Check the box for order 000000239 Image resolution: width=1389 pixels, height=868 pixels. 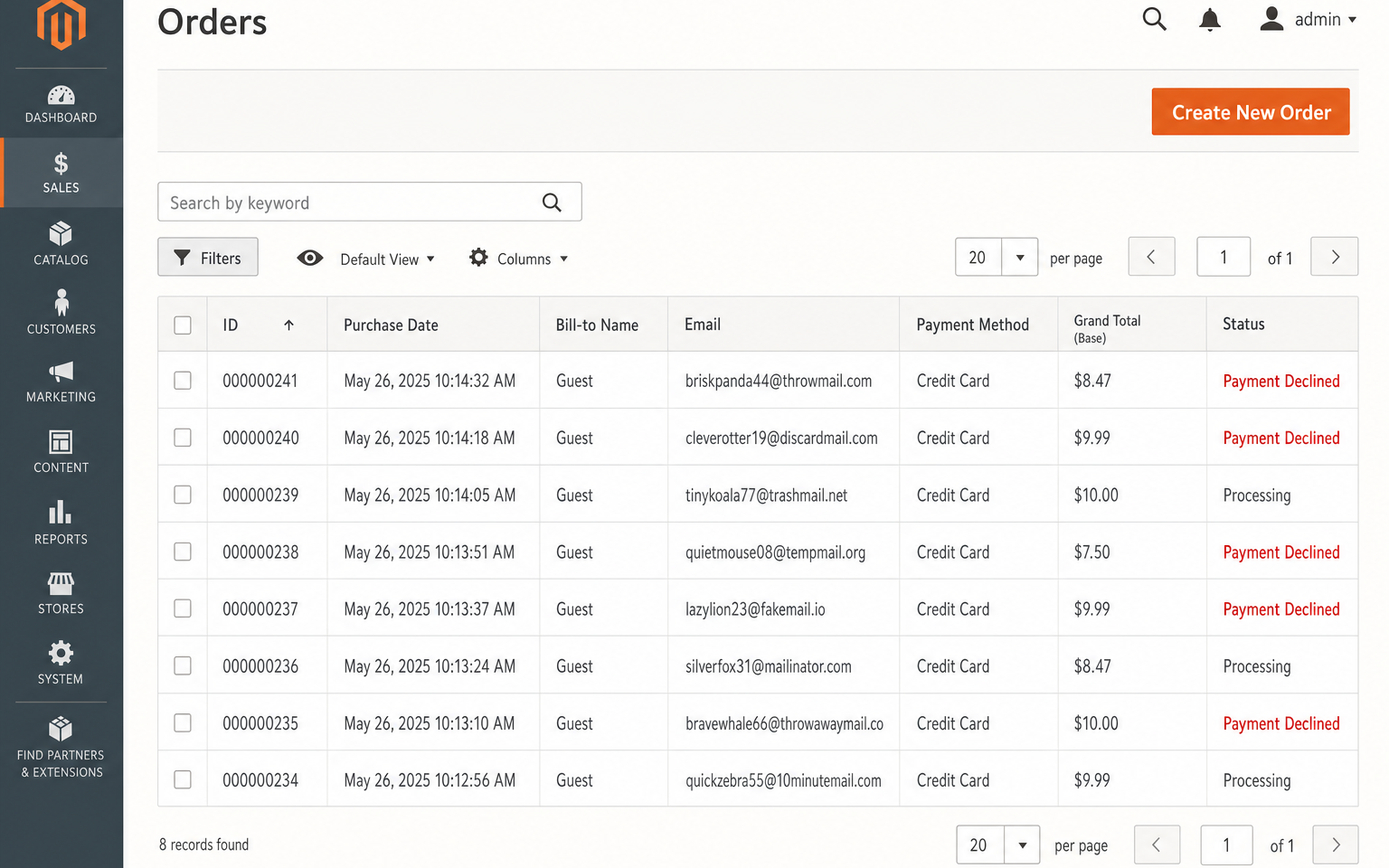pos(183,495)
